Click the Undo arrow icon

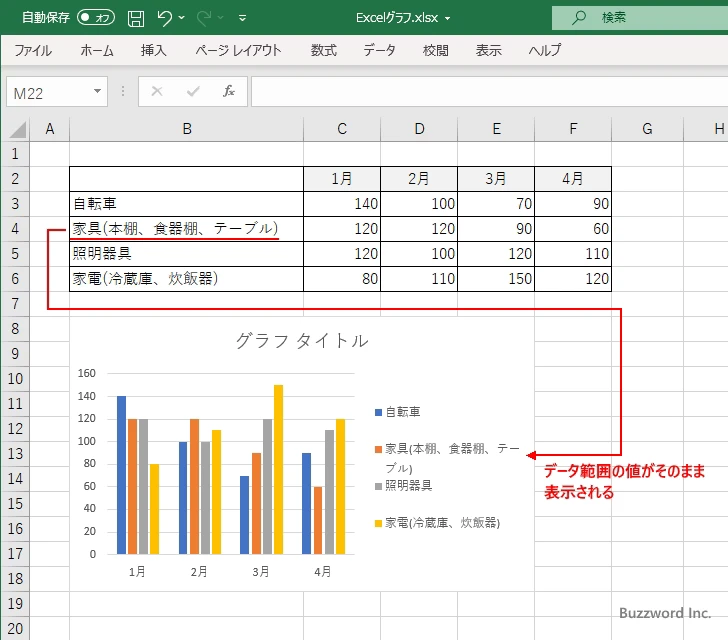[164, 18]
